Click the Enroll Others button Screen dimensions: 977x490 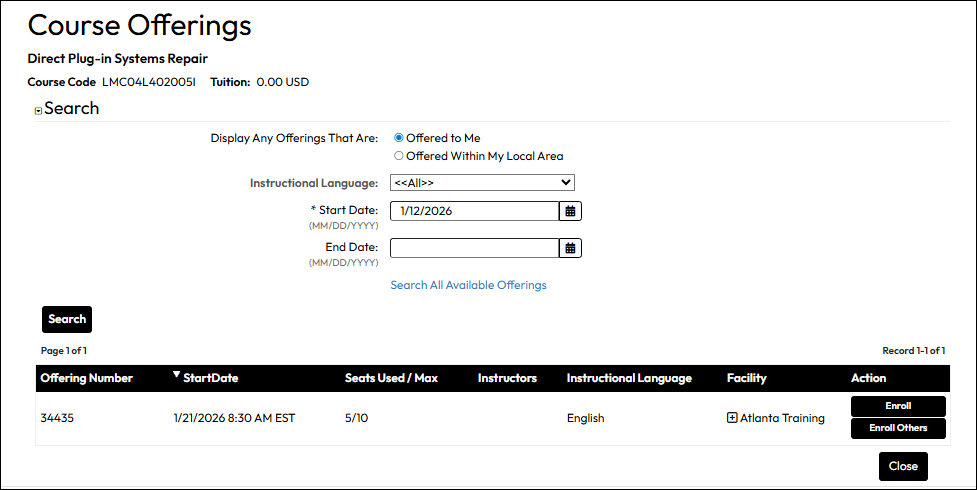pos(897,428)
